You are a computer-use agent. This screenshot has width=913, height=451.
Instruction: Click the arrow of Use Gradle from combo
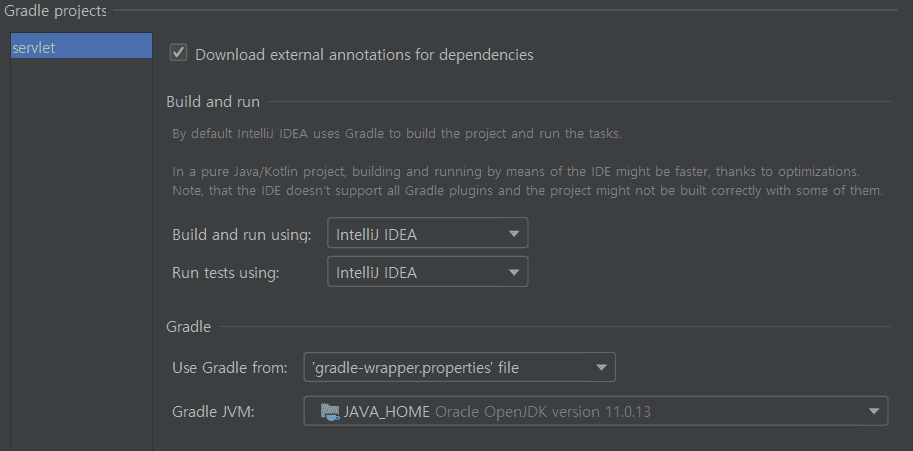[x=601, y=368]
